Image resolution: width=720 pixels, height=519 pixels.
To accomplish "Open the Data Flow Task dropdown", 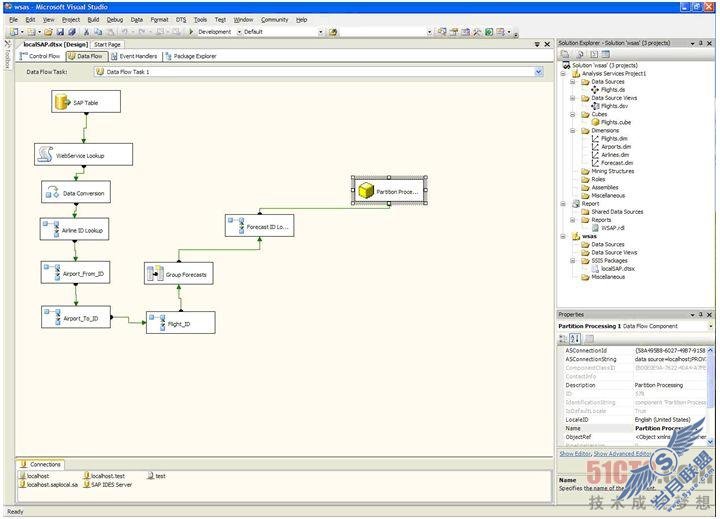I will 539,72.
